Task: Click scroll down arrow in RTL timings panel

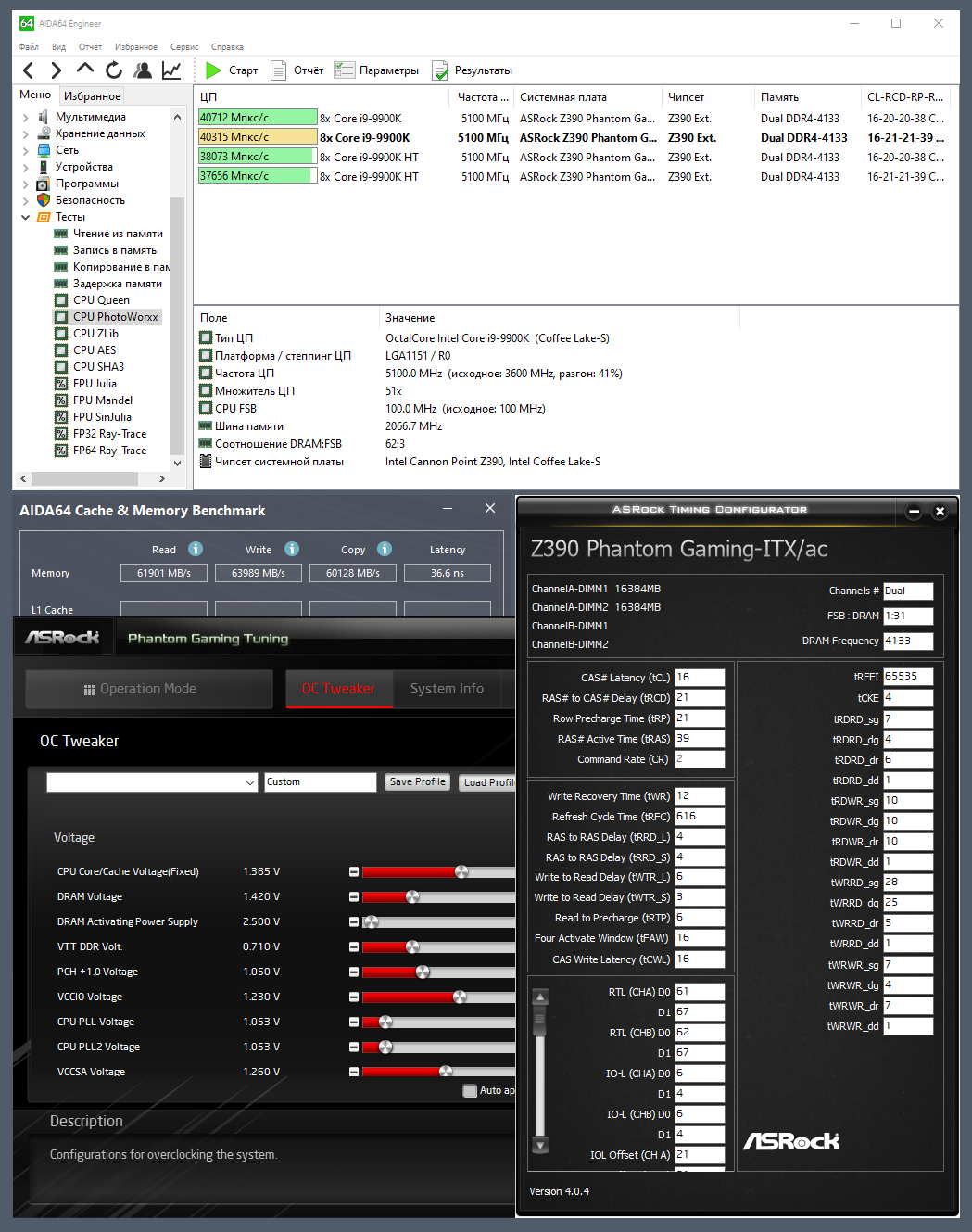Action: coord(540,1144)
